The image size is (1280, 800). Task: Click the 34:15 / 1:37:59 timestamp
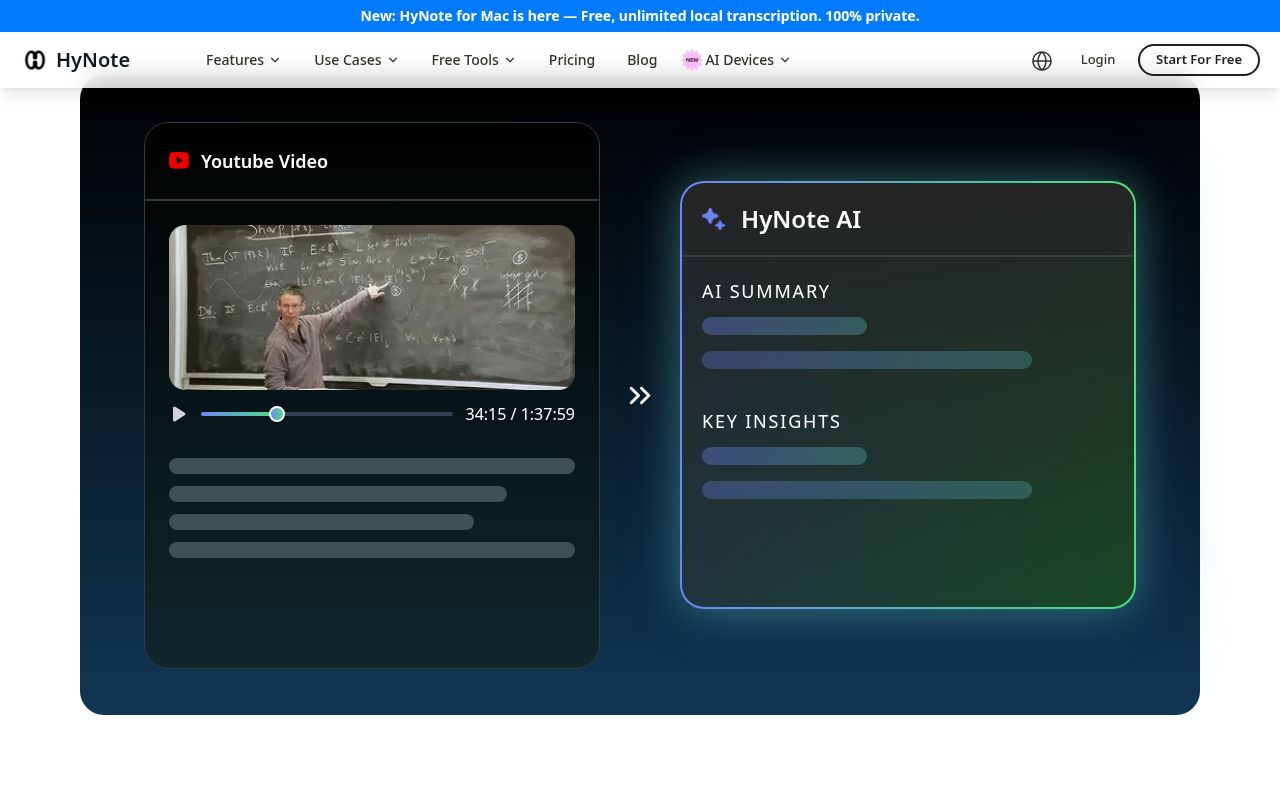click(x=520, y=414)
